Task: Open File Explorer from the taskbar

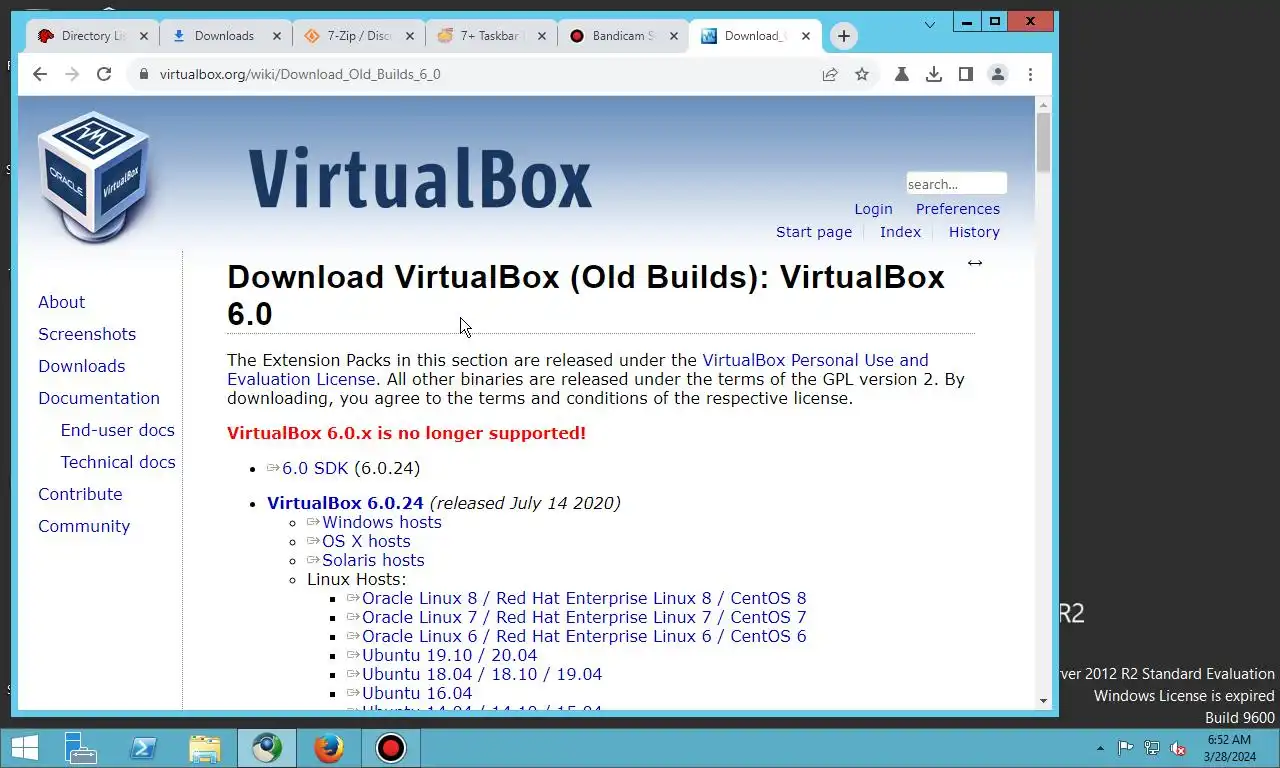Action: tap(205, 748)
